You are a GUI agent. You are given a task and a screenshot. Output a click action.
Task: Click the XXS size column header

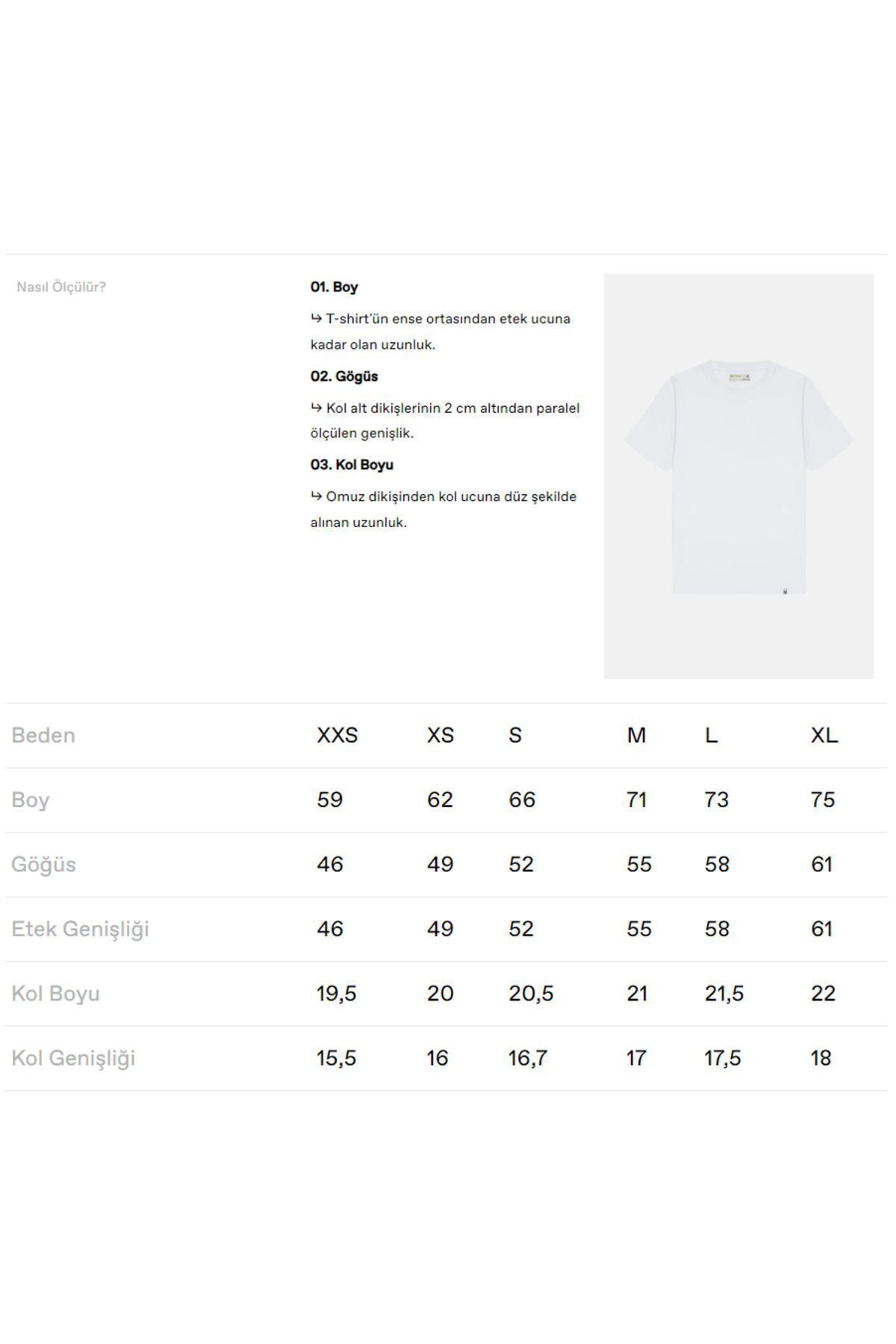pyautogui.click(x=337, y=735)
